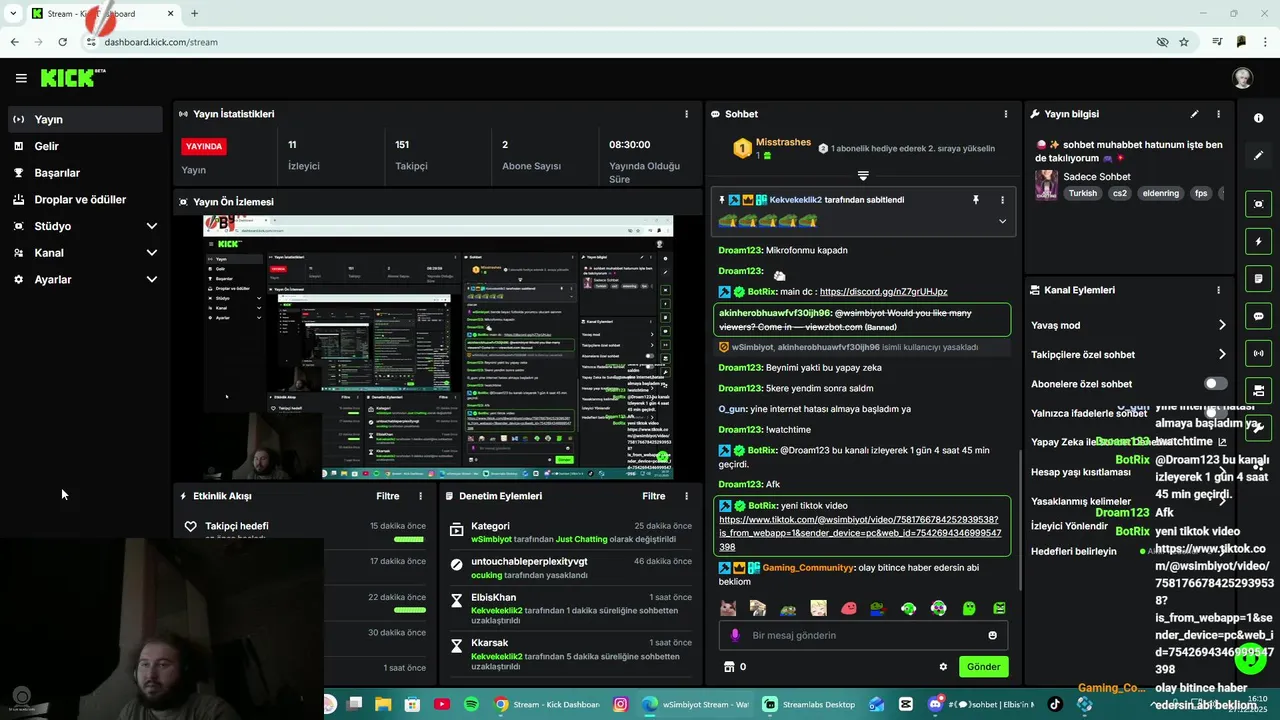Viewport: 1280px width, 720px height.
Task: Select Yayın in the sidebar
Action: coord(85,119)
